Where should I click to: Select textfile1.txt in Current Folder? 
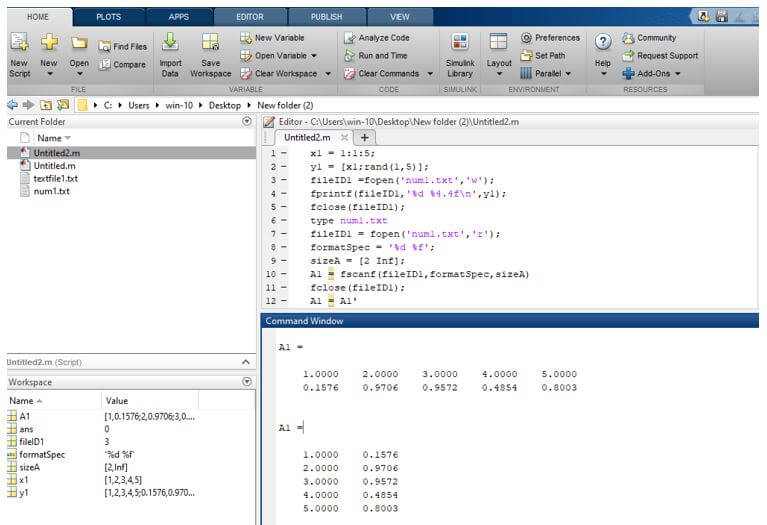55,178
